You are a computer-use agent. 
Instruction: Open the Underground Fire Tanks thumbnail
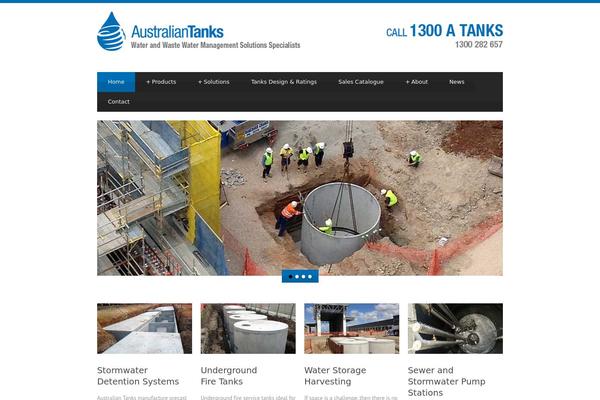pos(248,328)
